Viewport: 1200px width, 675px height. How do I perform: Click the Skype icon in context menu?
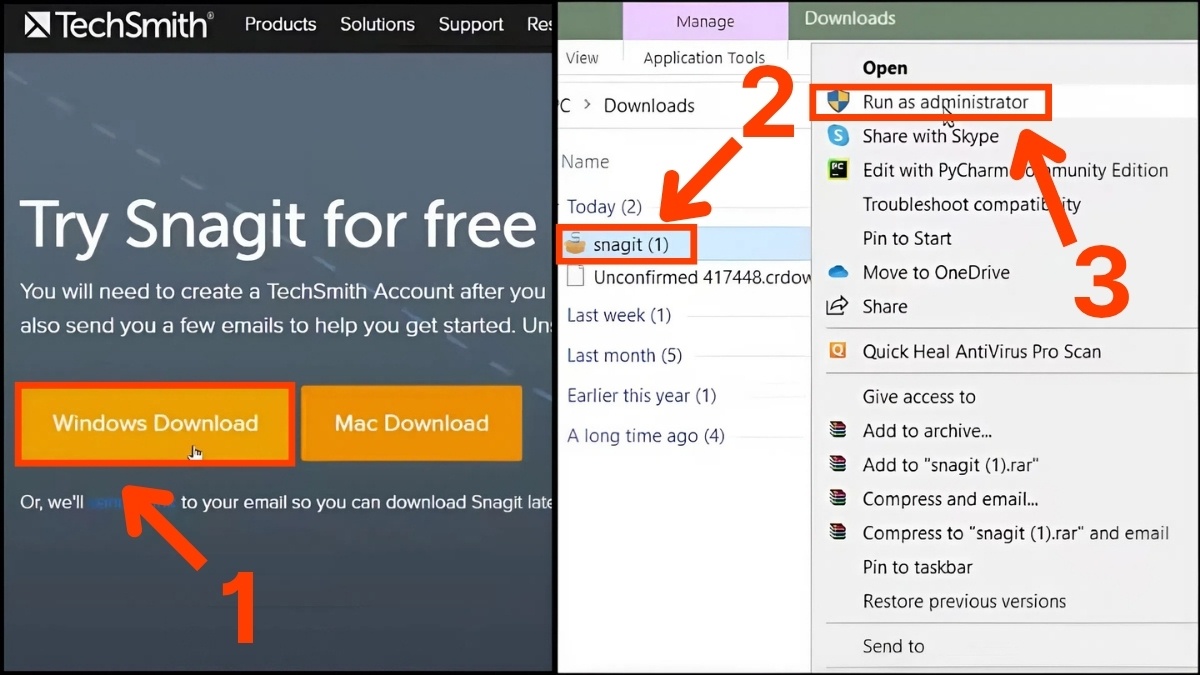click(838, 136)
